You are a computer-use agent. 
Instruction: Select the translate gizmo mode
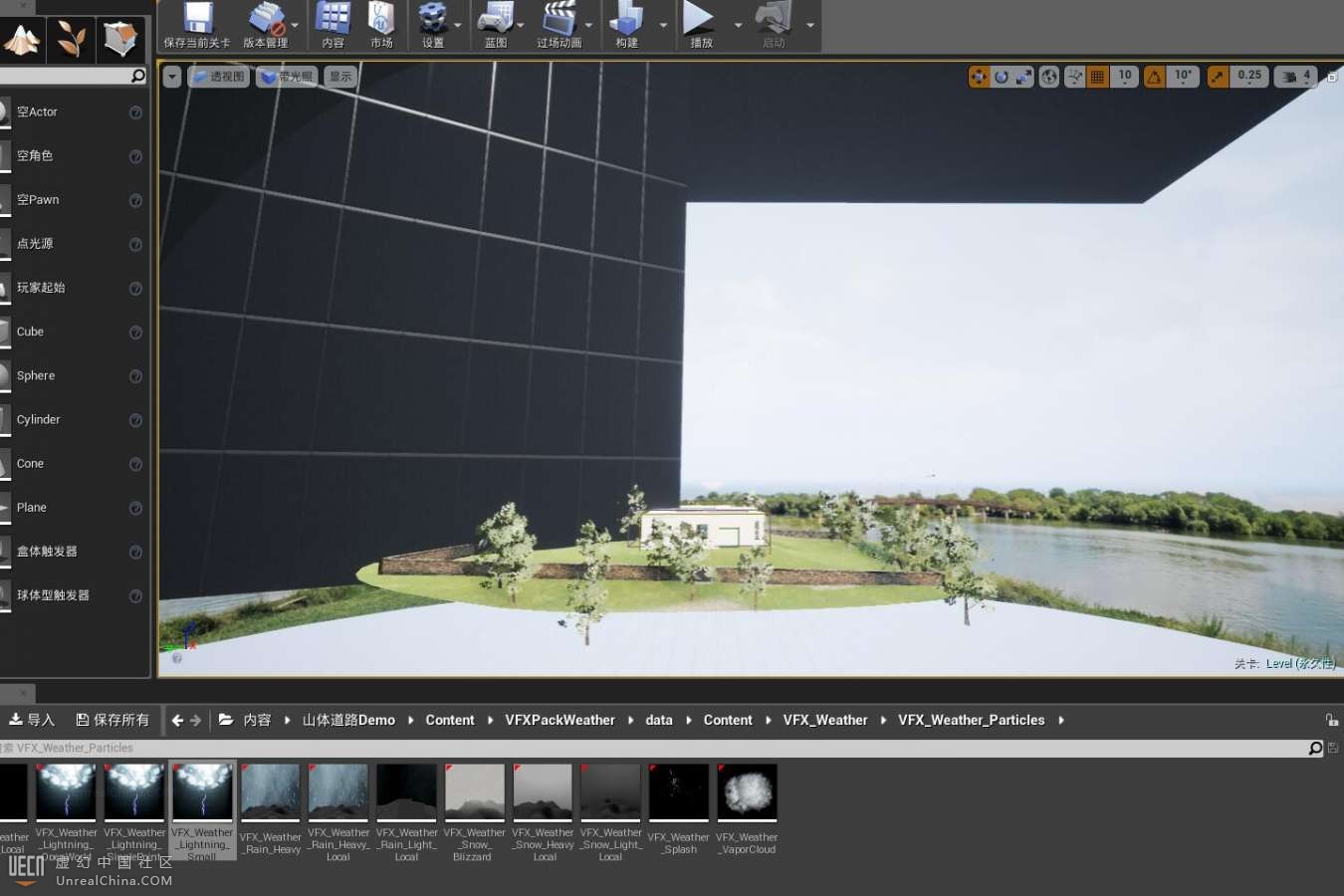pyautogui.click(x=980, y=77)
